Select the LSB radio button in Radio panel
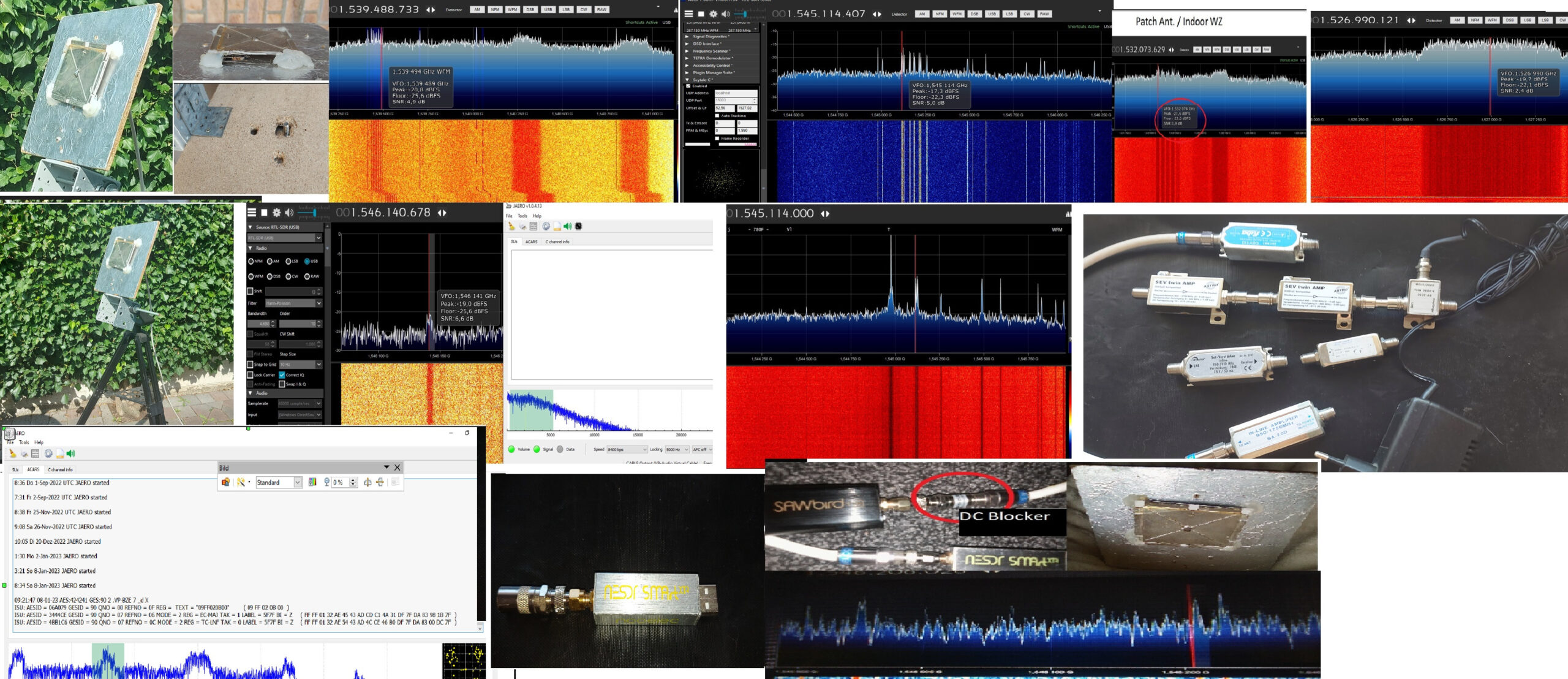This screenshot has width=1568, height=679. tap(288, 262)
